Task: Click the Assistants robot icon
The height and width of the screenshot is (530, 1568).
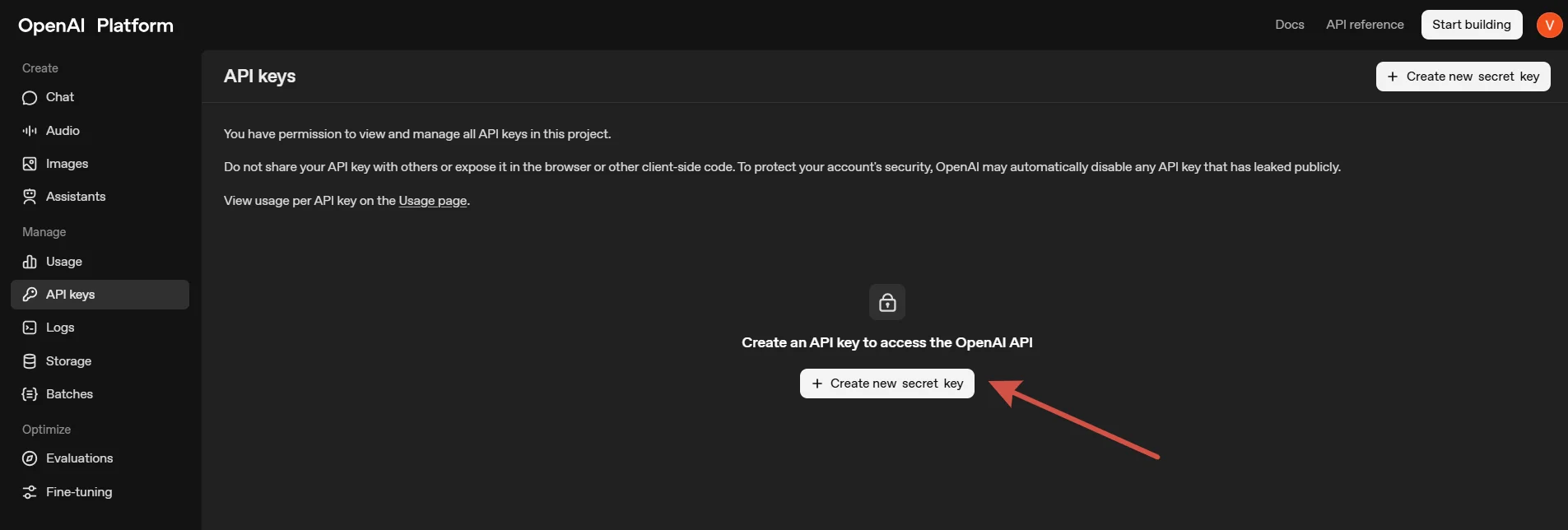Action: click(x=30, y=197)
